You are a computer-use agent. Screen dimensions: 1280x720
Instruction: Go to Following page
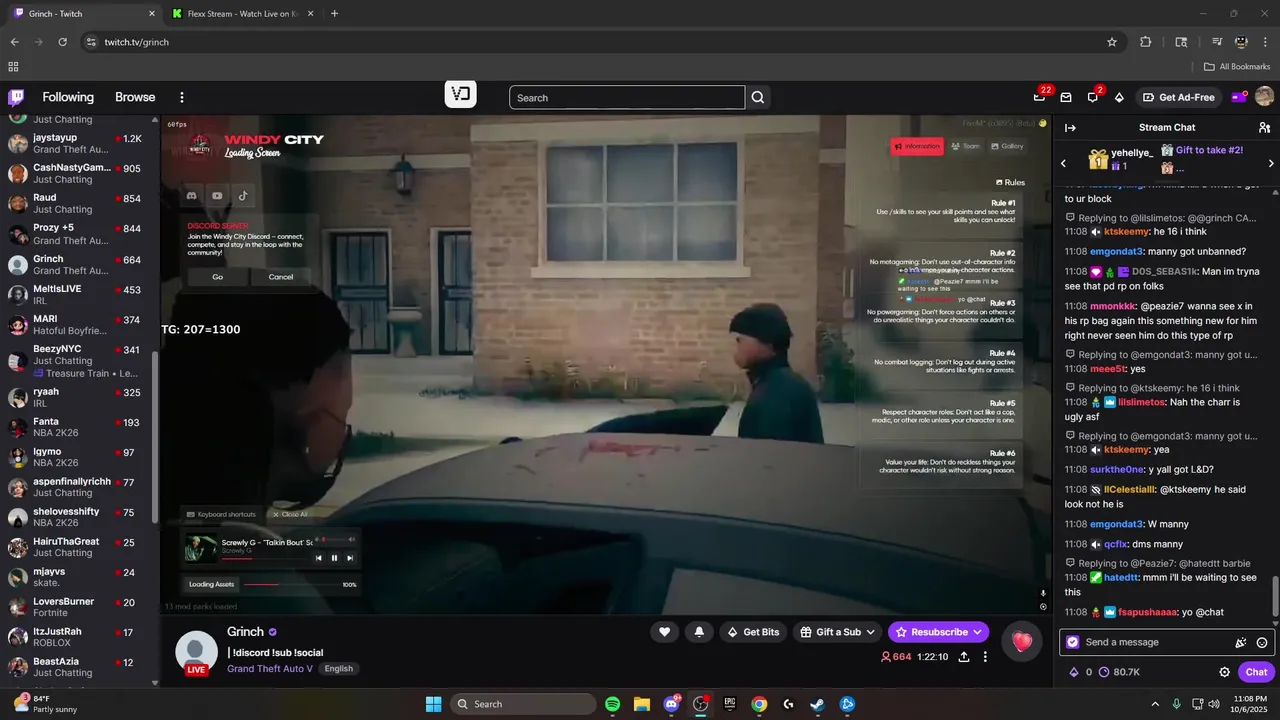click(x=68, y=97)
